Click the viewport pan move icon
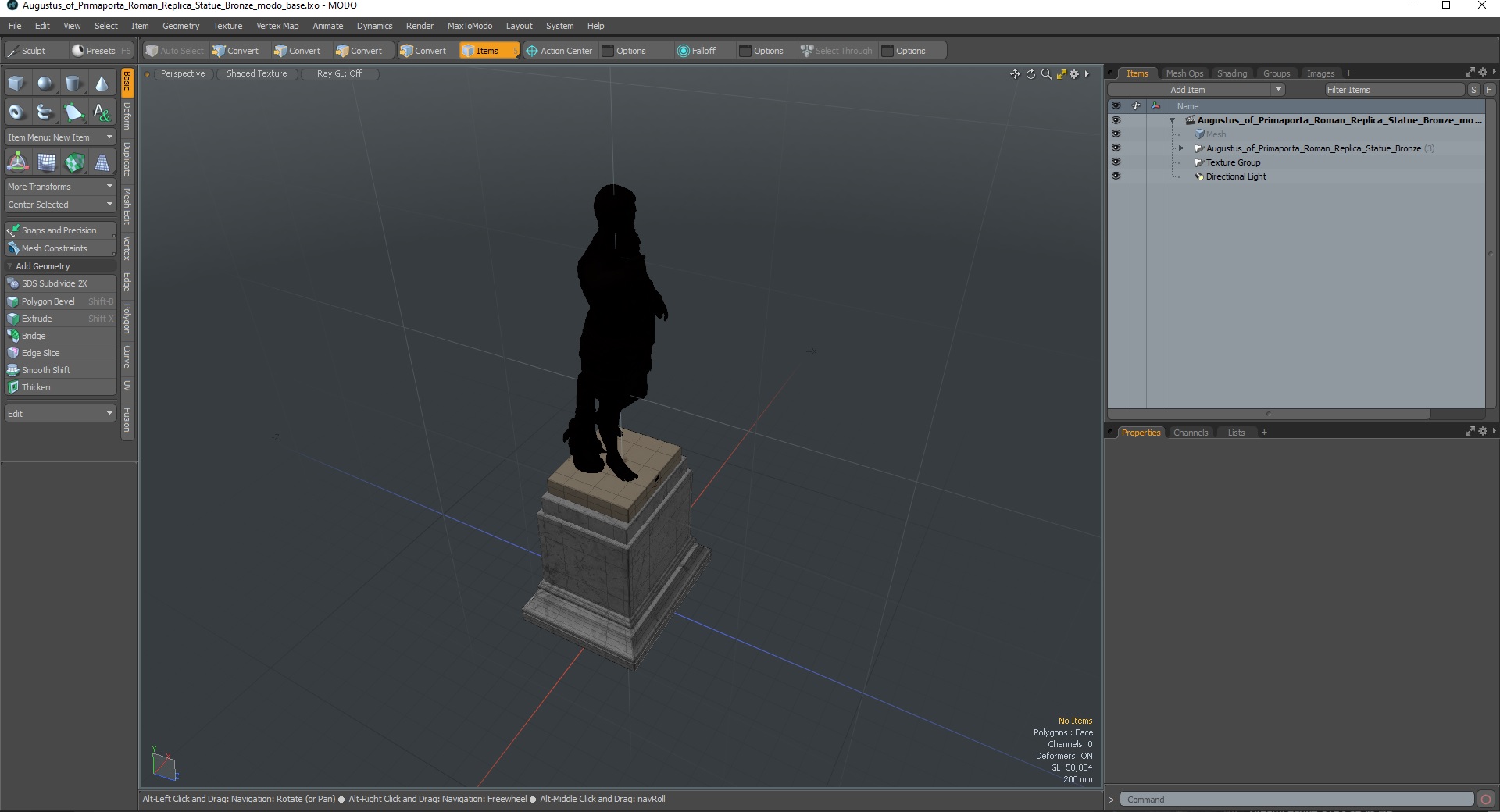Image resolution: width=1500 pixels, height=812 pixels. (1015, 74)
